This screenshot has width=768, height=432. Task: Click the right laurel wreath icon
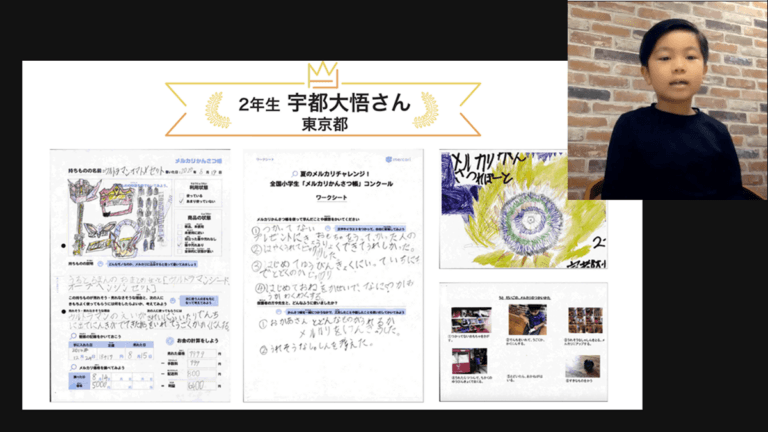pos(425,110)
